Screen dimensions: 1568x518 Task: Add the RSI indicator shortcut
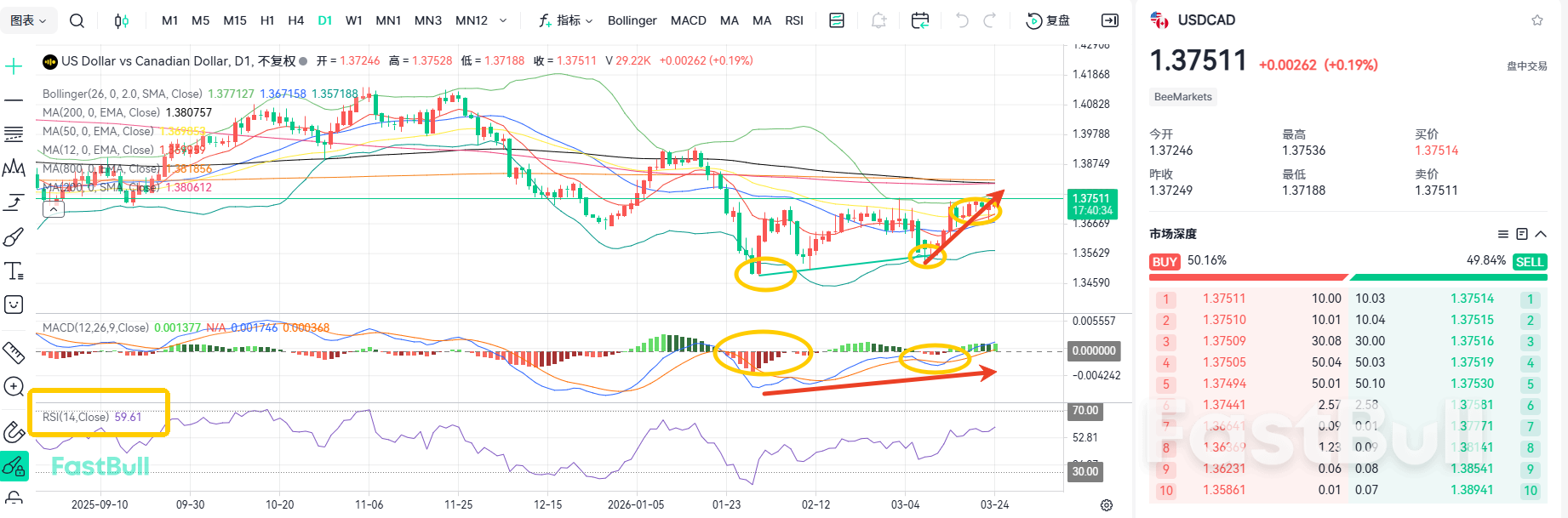(x=794, y=20)
